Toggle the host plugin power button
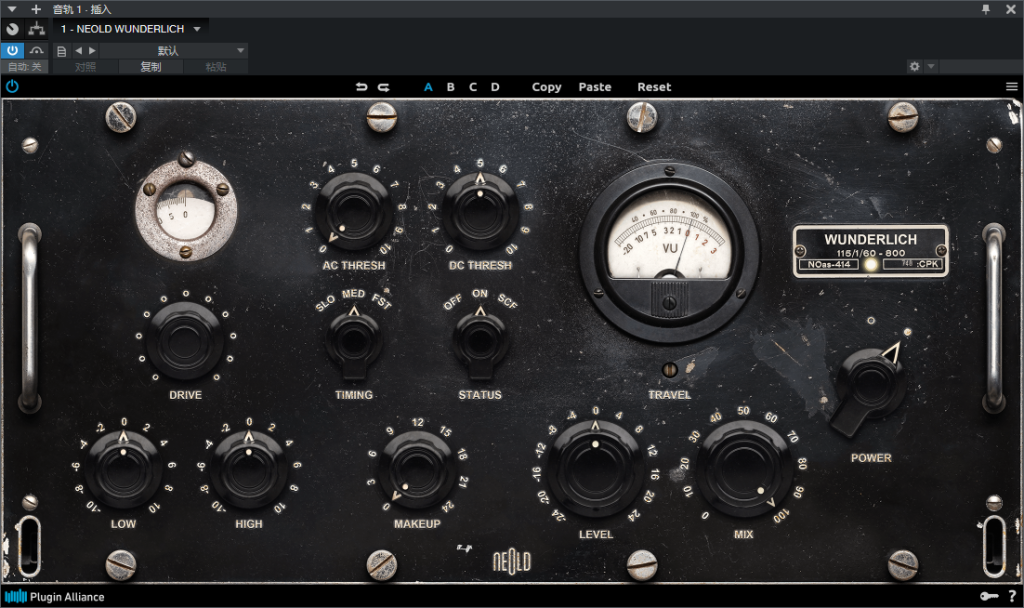The height and width of the screenshot is (608, 1024). tap(12, 50)
